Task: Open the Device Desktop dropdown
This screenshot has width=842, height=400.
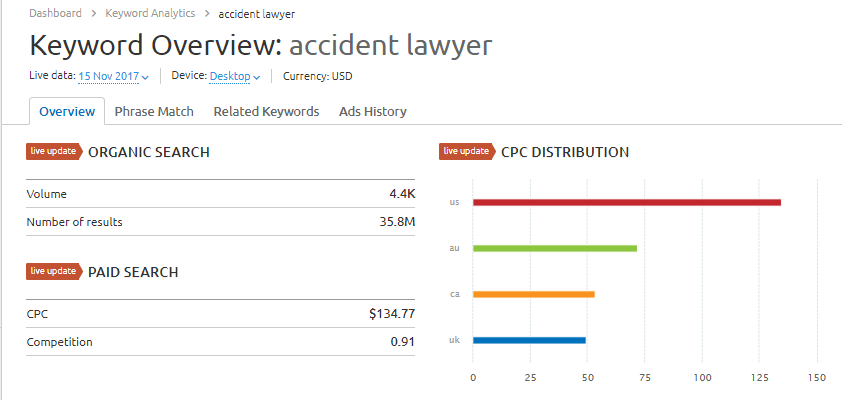Action: [x=235, y=76]
